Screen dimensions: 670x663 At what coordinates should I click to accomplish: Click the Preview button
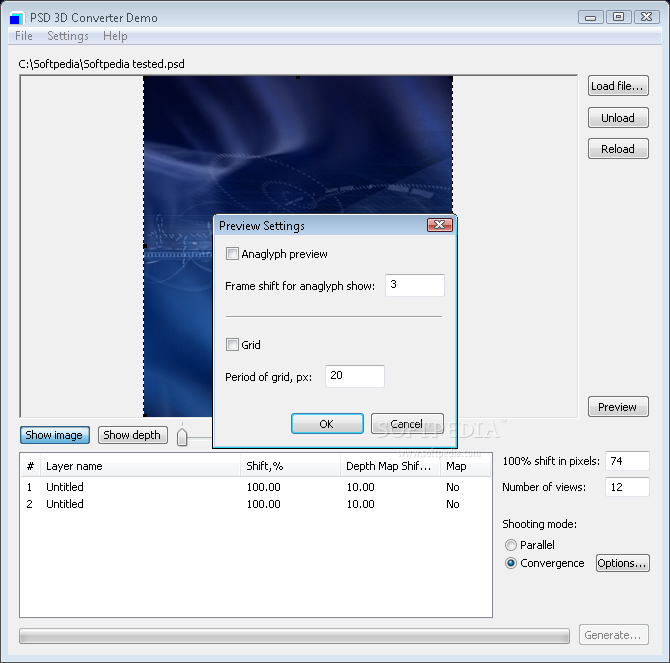(x=618, y=407)
